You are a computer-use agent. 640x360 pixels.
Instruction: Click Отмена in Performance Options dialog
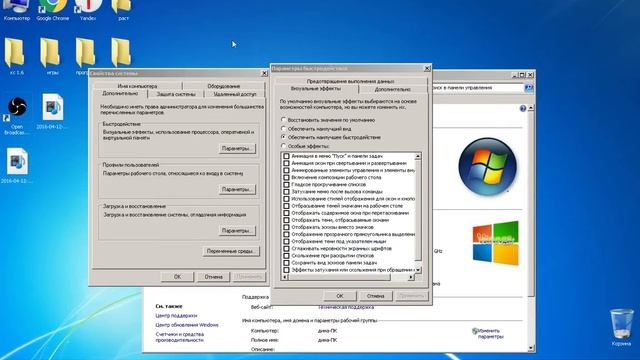click(x=376, y=296)
